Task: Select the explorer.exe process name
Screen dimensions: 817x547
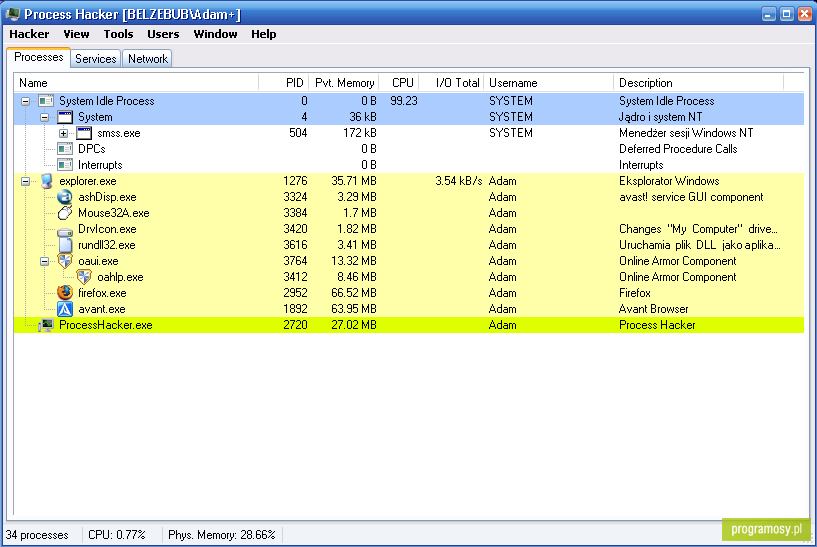Action: (88, 181)
